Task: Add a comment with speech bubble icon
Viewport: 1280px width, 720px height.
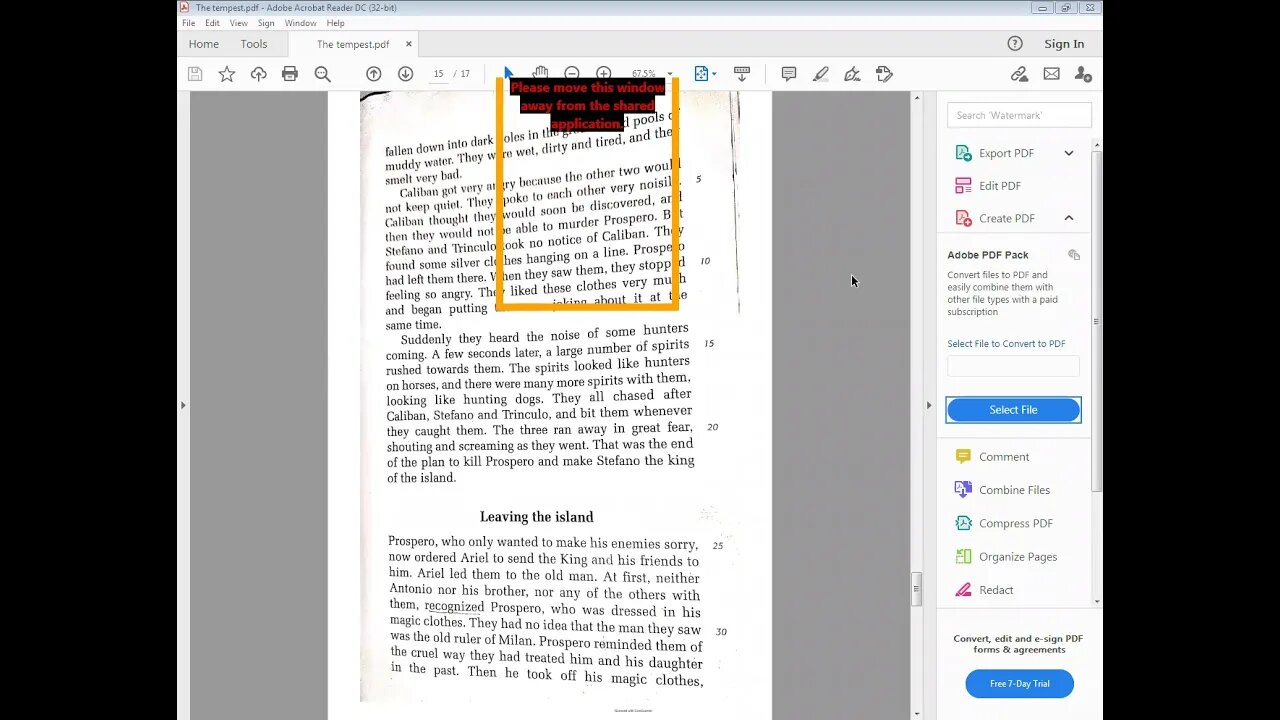Action: pyautogui.click(x=789, y=74)
